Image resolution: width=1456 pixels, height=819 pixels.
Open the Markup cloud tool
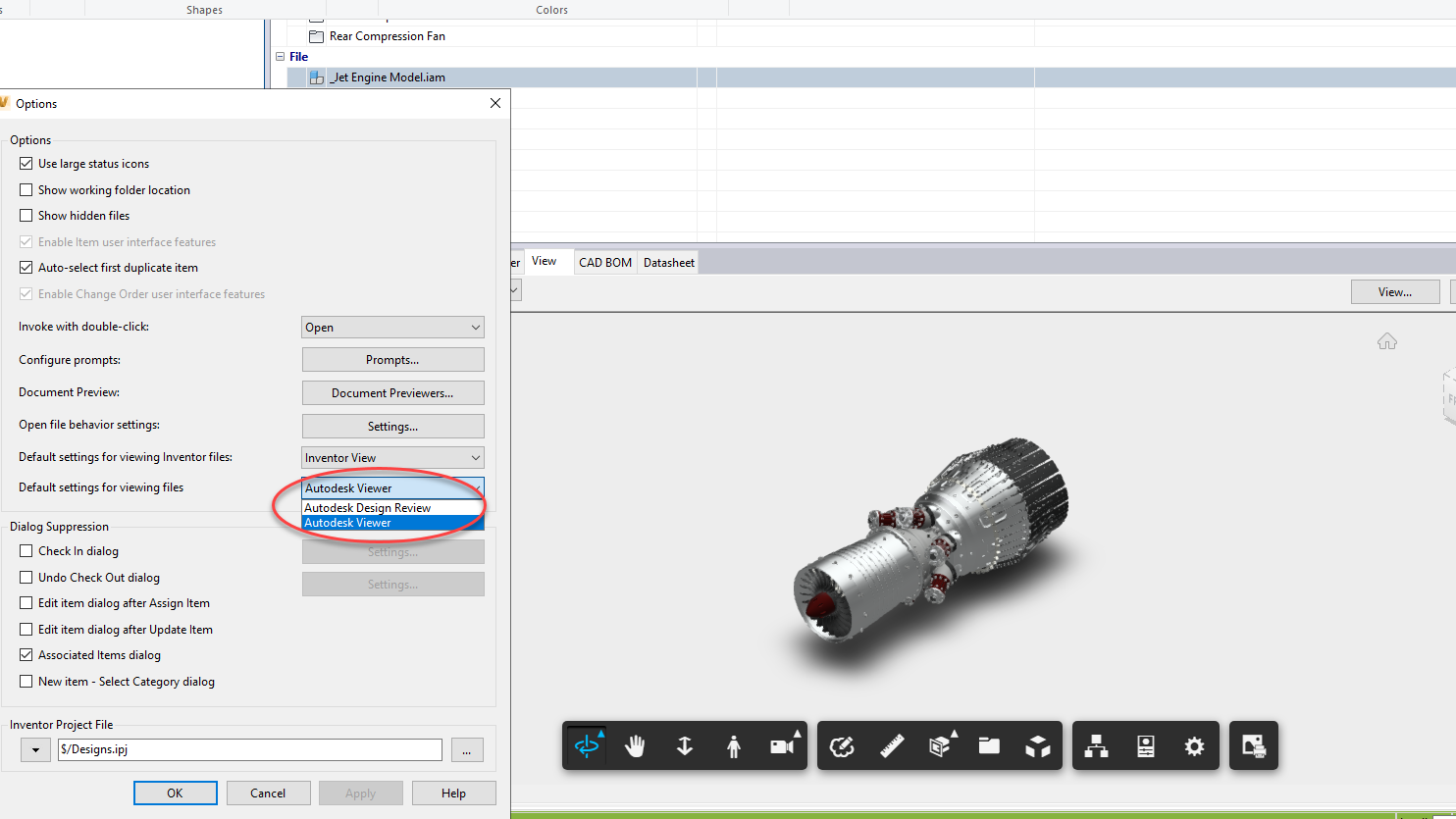pyautogui.click(x=842, y=746)
